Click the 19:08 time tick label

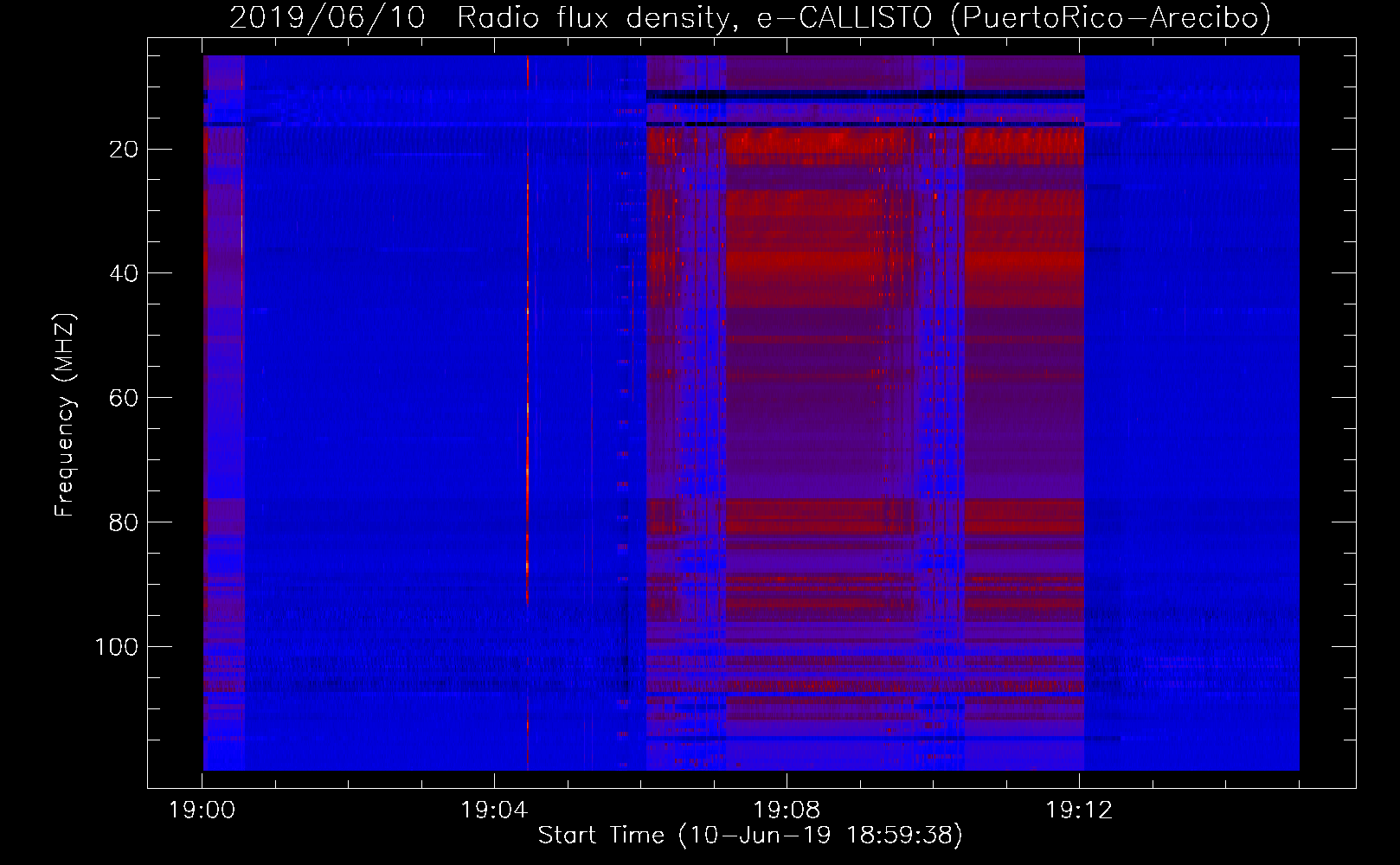[787, 811]
